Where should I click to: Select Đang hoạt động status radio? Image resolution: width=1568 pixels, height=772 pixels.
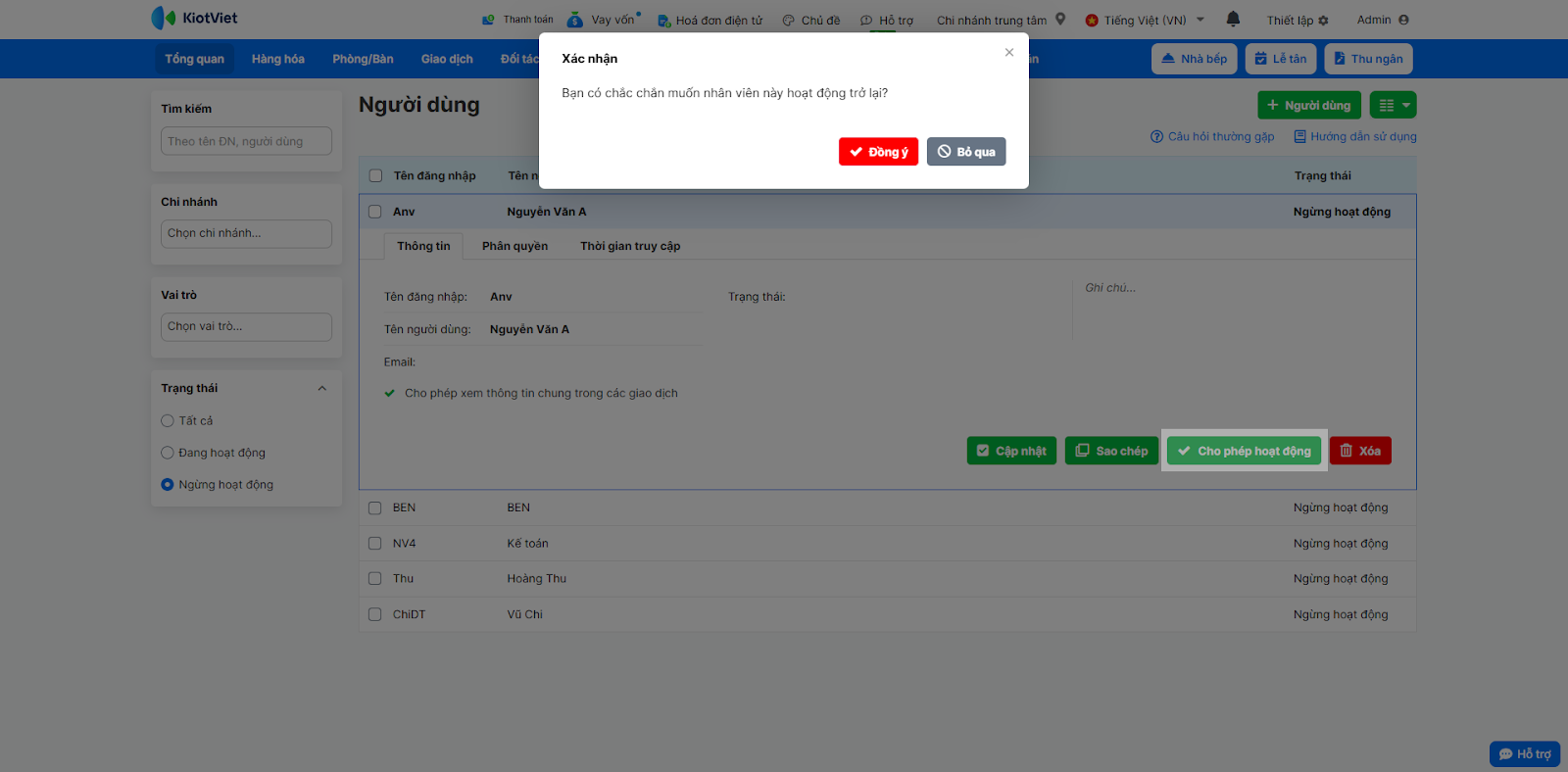[x=168, y=453]
